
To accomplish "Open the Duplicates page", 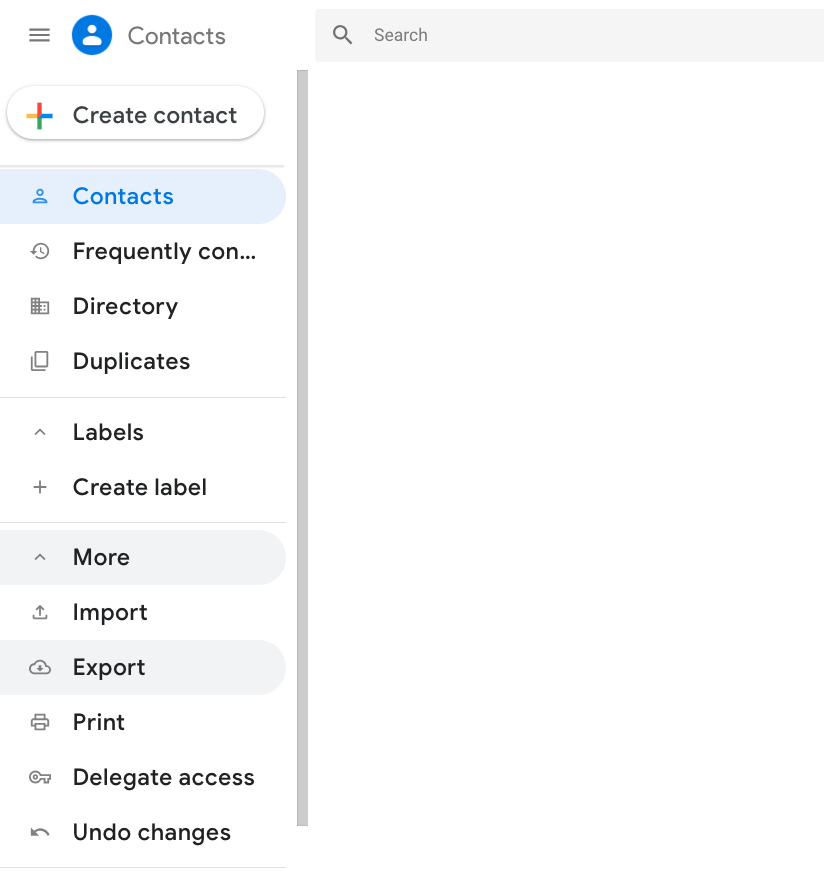I will [x=143, y=361].
